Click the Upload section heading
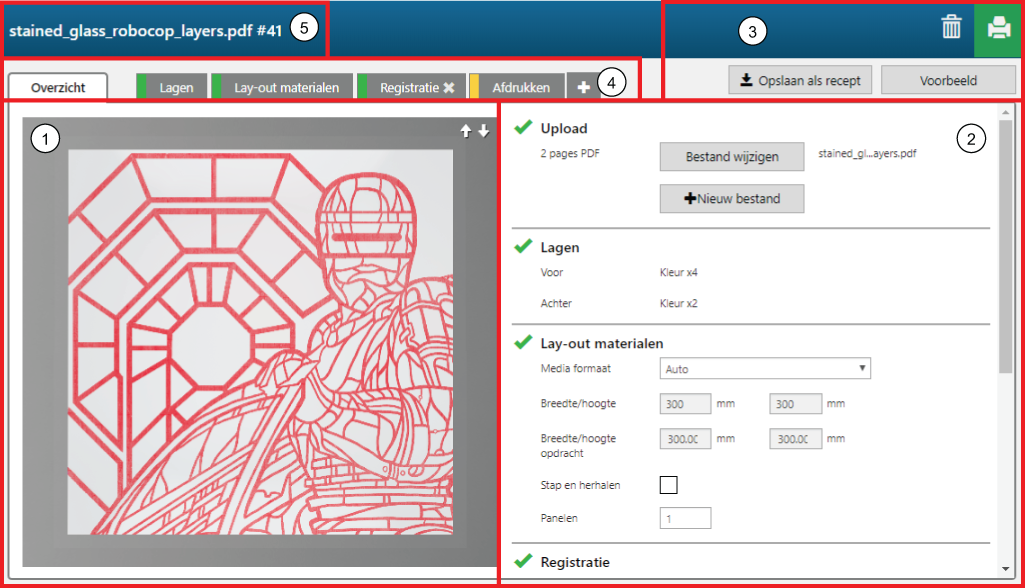The width and height of the screenshot is (1025, 588). coord(563,128)
